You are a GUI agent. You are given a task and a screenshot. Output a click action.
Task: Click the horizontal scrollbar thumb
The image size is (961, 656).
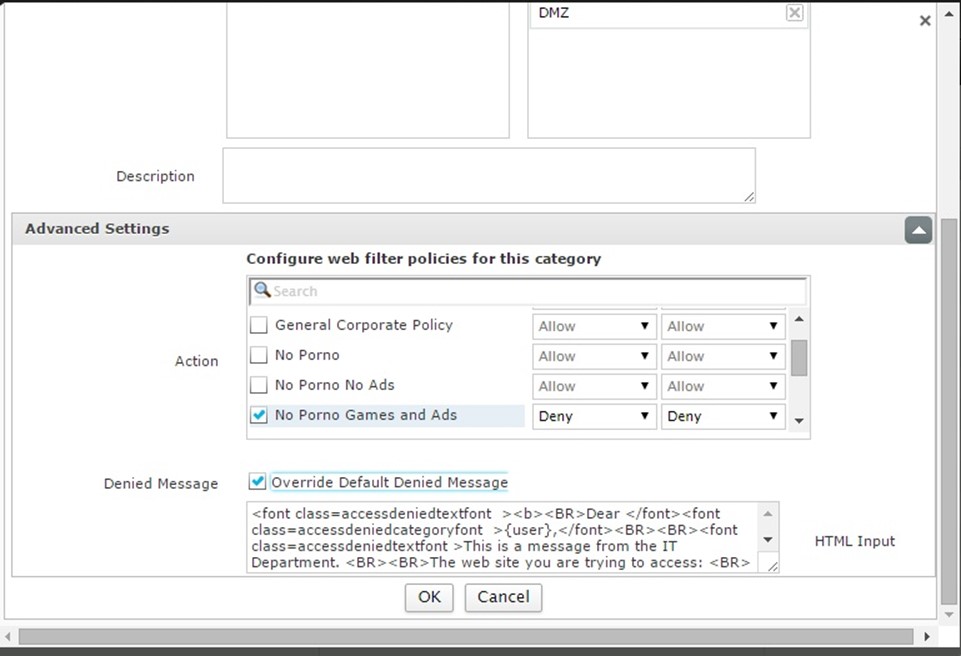[466, 636]
